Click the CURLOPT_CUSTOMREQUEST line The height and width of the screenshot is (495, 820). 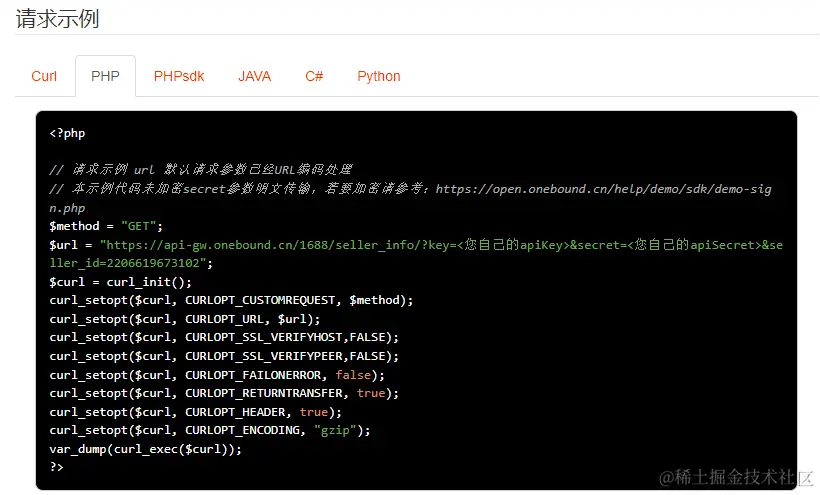(231, 300)
